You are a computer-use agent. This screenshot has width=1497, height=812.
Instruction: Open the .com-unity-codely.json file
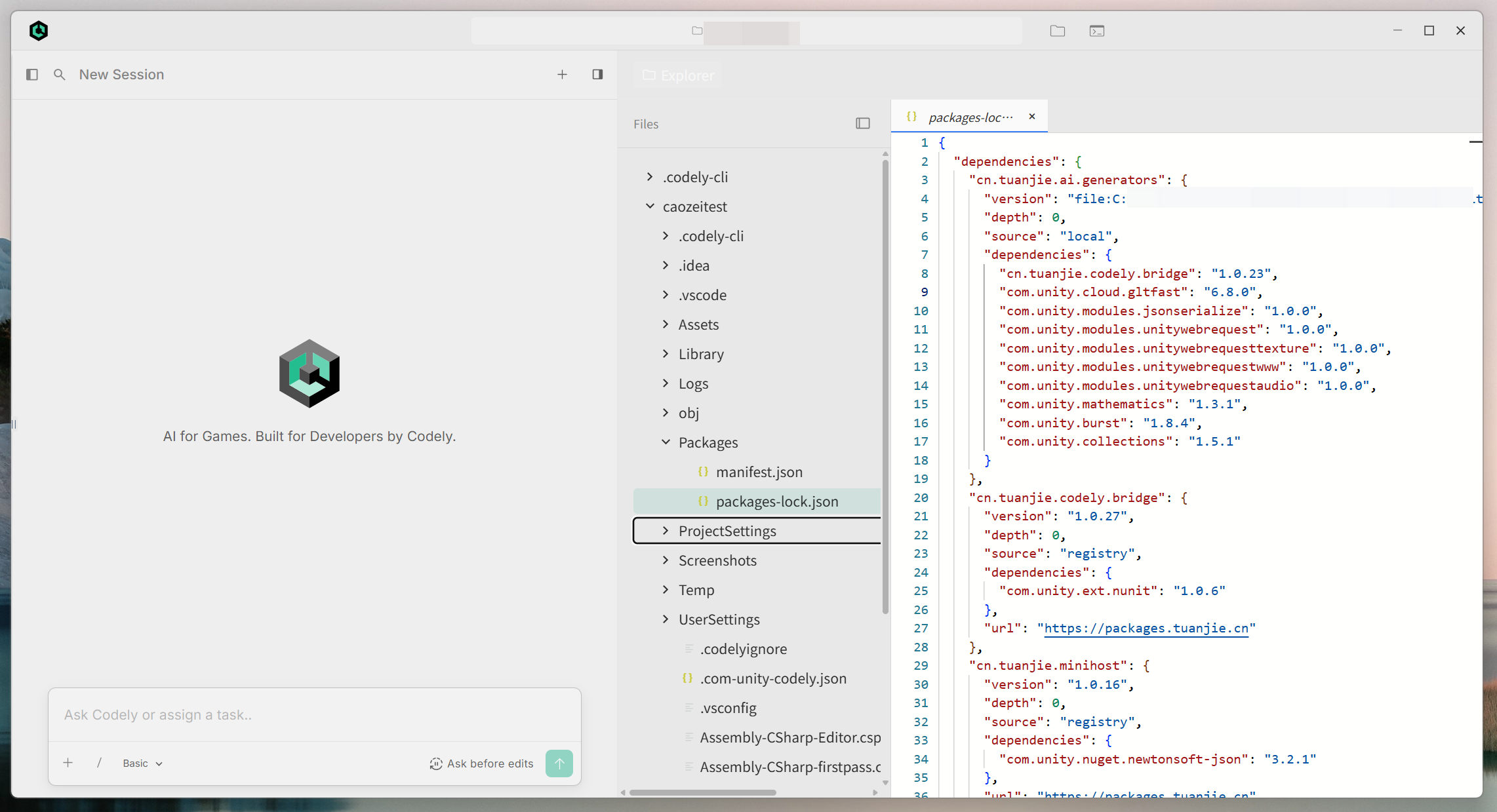[757, 678]
